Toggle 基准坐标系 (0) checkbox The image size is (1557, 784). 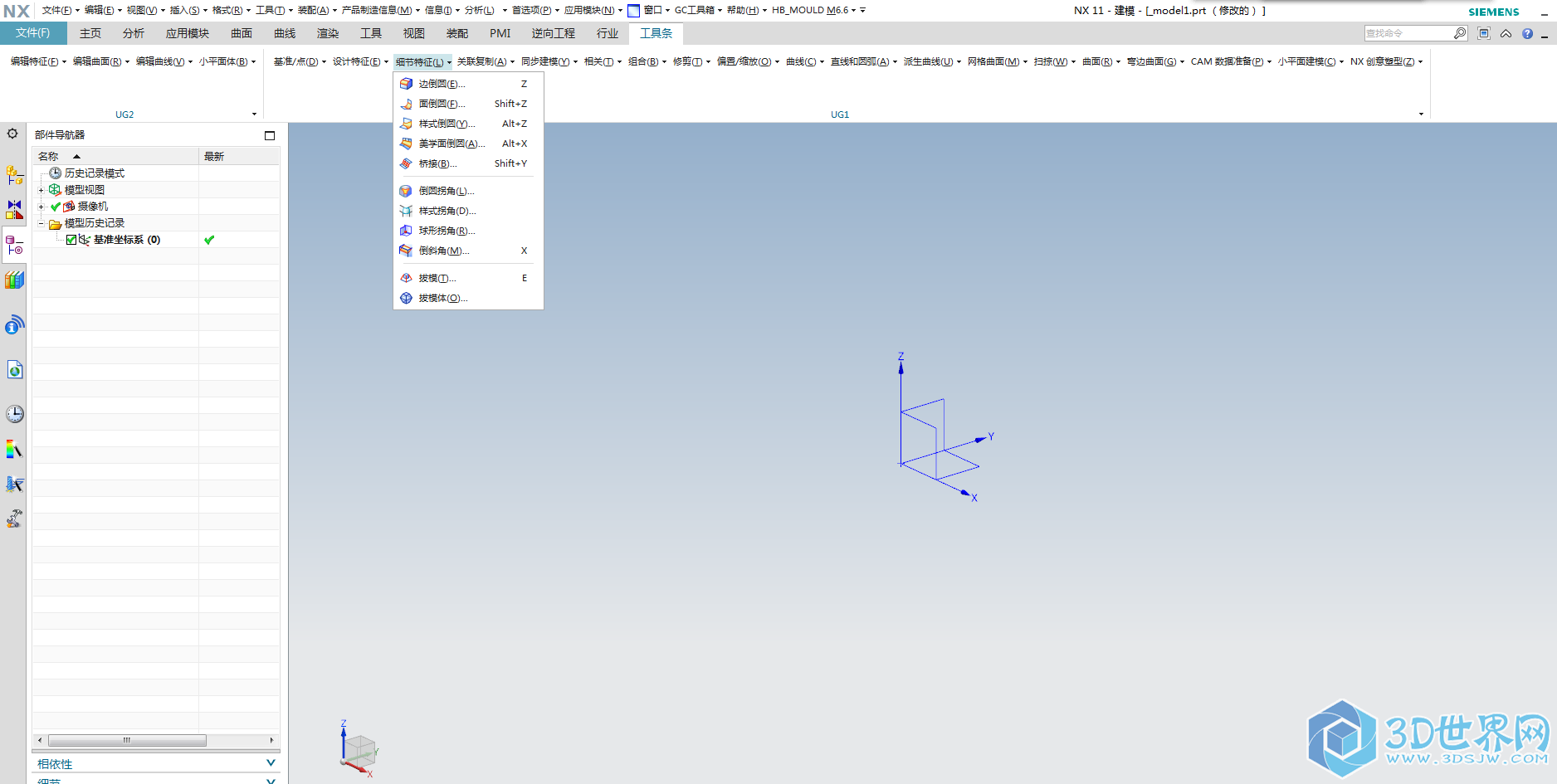pos(71,240)
